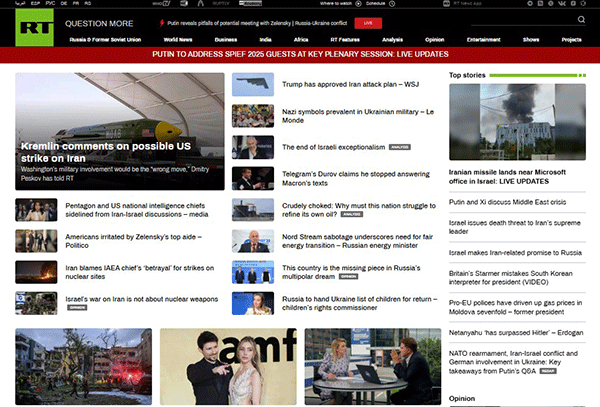Open Israel issues death threat story

point(514,227)
